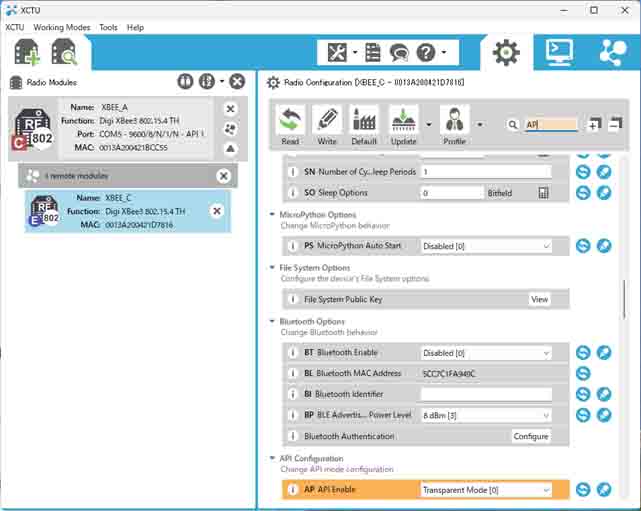Select the XBEE_A radio module entry
This screenshot has width=641, height=511.
(x=128, y=128)
